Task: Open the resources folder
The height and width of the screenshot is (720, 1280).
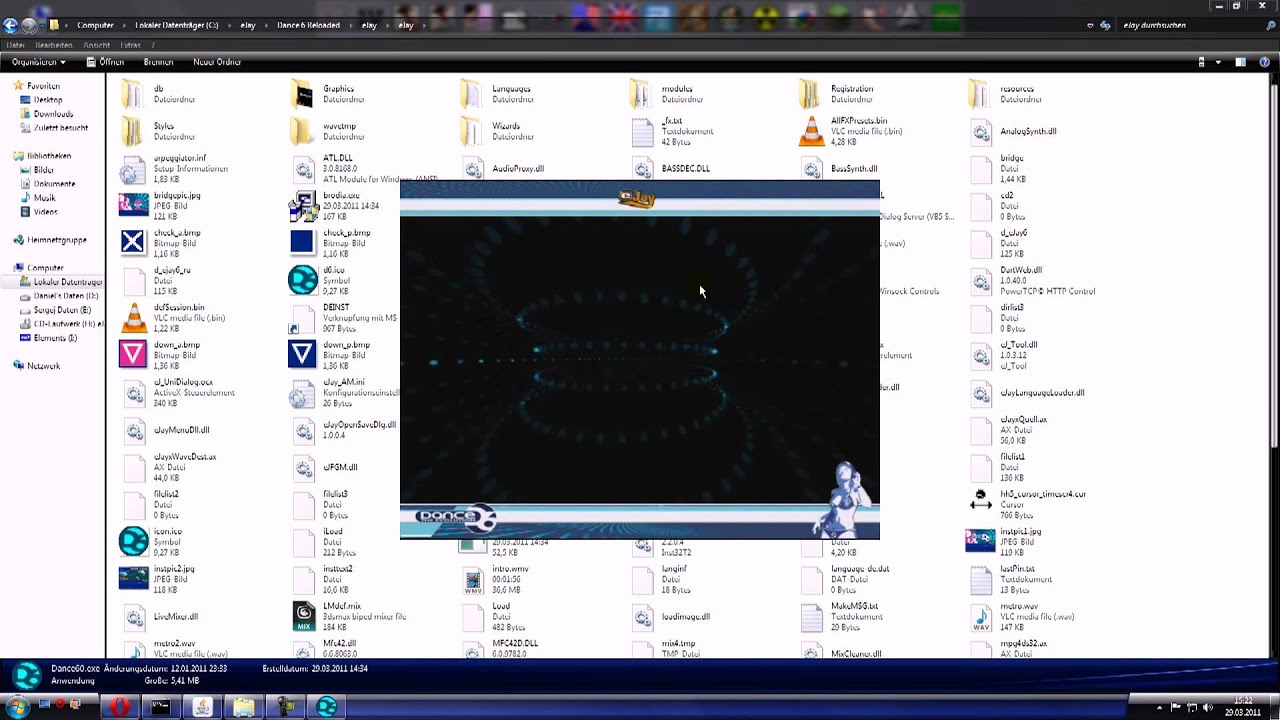Action: point(980,94)
